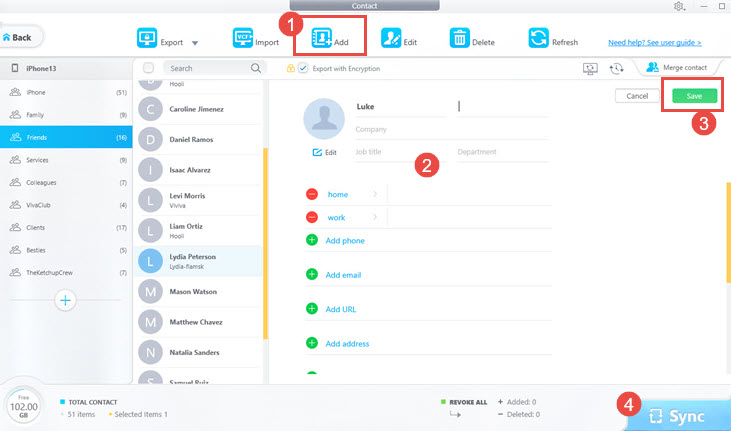Click the restore history clock icon
Screen dimensions: 731x431
[616, 69]
